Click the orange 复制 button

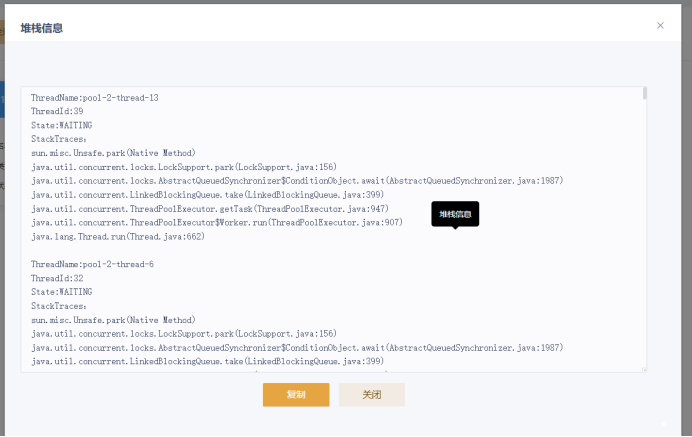pos(296,394)
